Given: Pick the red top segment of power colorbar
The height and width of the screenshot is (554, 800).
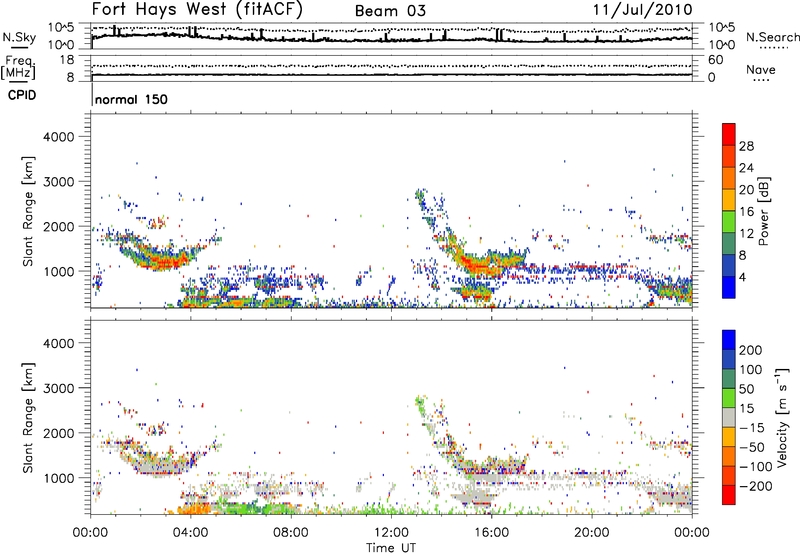Looking at the screenshot, I should coord(729,135).
